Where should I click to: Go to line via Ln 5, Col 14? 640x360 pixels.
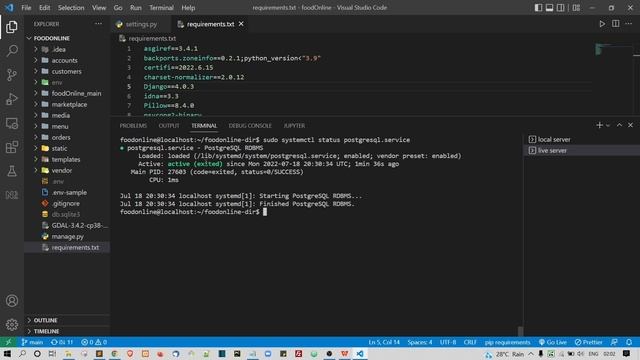pyautogui.click(x=384, y=342)
